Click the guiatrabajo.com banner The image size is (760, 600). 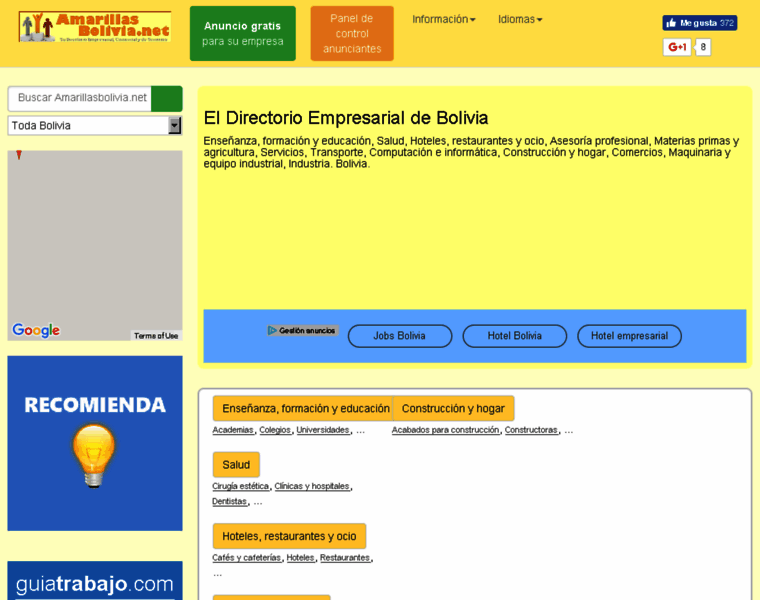point(95,581)
